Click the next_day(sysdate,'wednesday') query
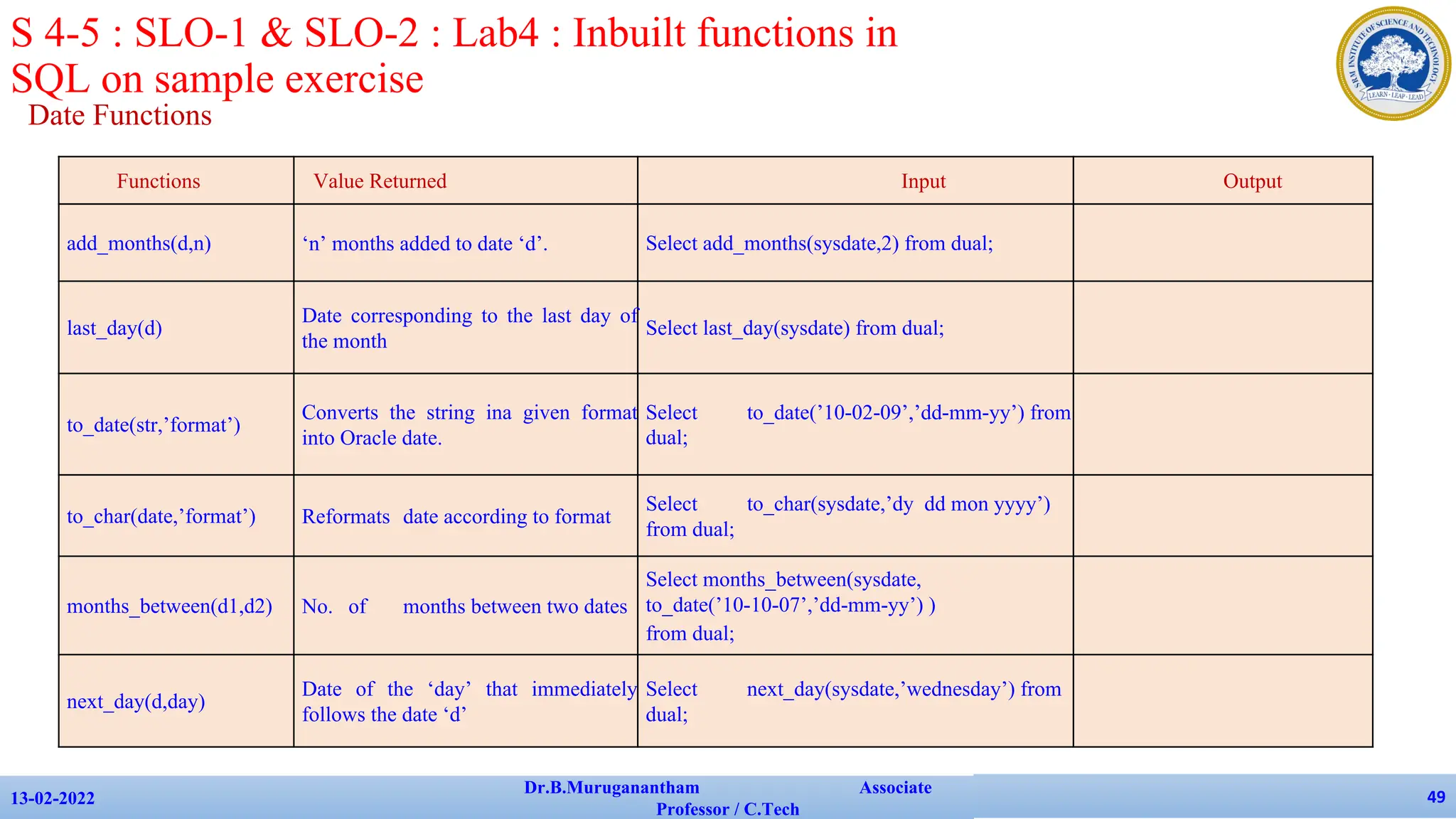 [853, 702]
